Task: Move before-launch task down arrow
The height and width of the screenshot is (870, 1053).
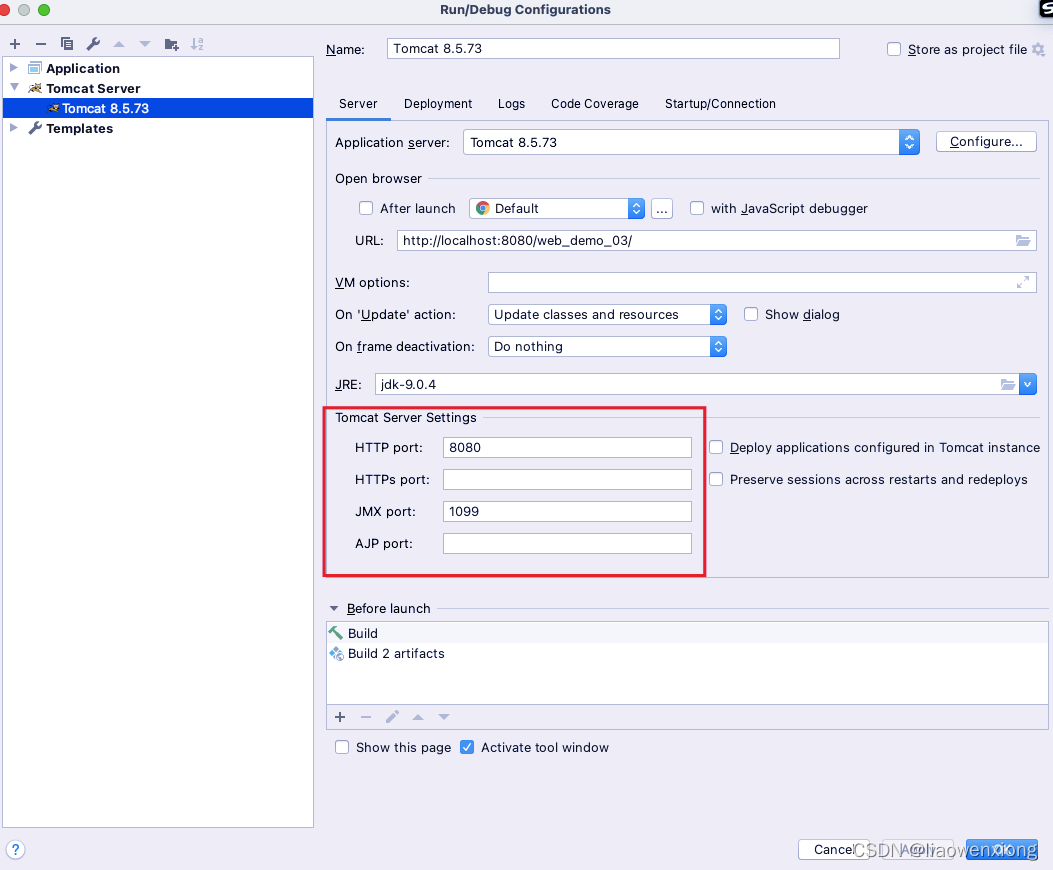Action: [x=444, y=717]
